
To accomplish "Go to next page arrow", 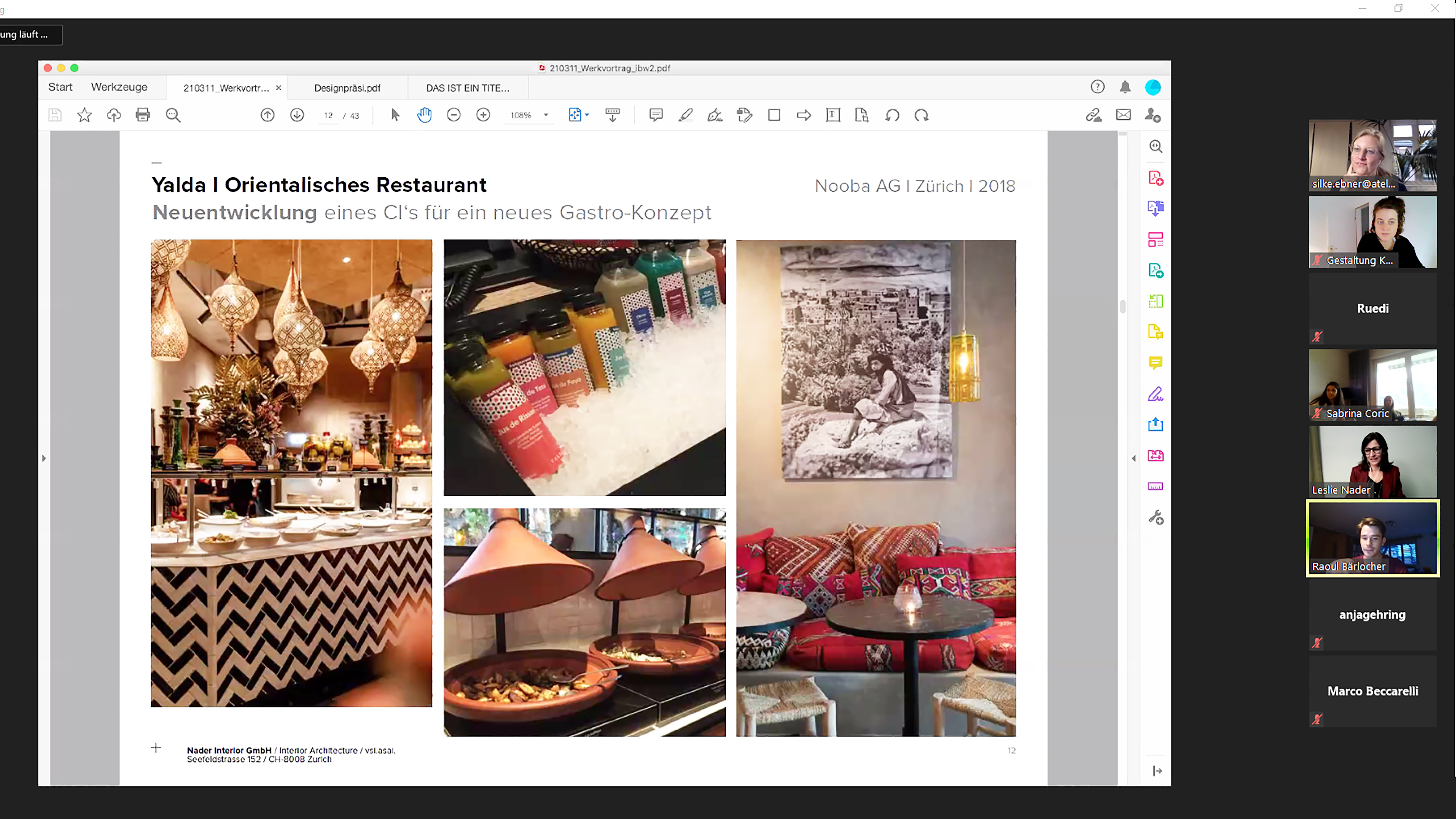I will 297,115.
